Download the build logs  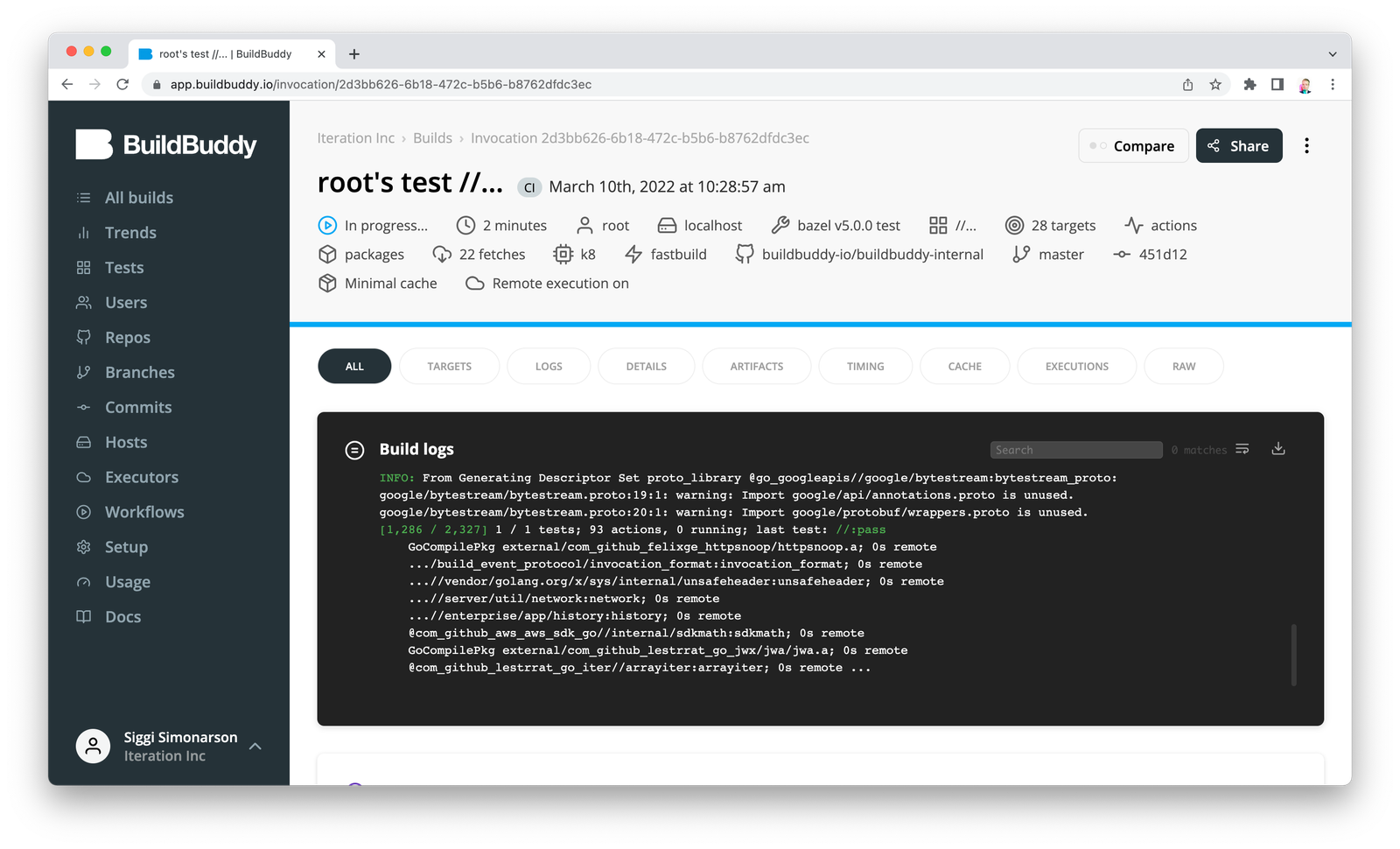point(1278,449)
